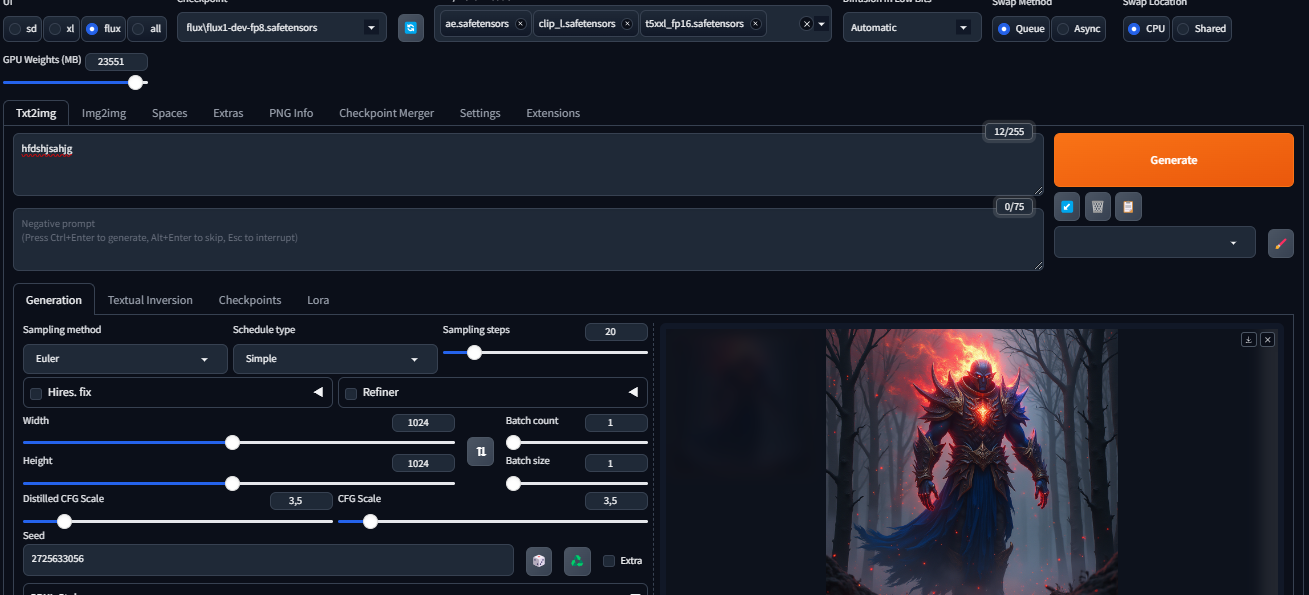Adjust the Batch size slider
This screenshot has width=1309, height=595.
(x=577, y=483)
